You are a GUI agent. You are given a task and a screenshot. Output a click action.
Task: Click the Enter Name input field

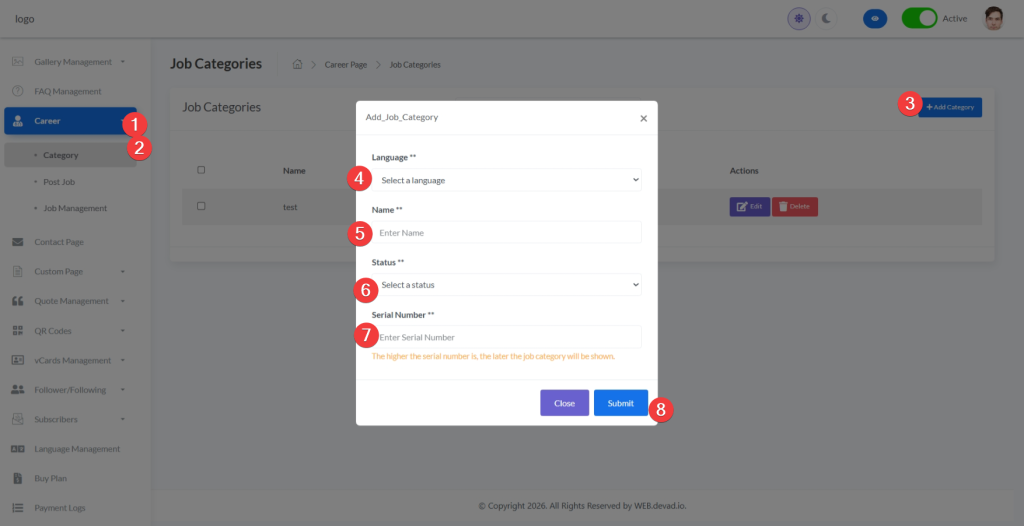[x=506, y=232]
